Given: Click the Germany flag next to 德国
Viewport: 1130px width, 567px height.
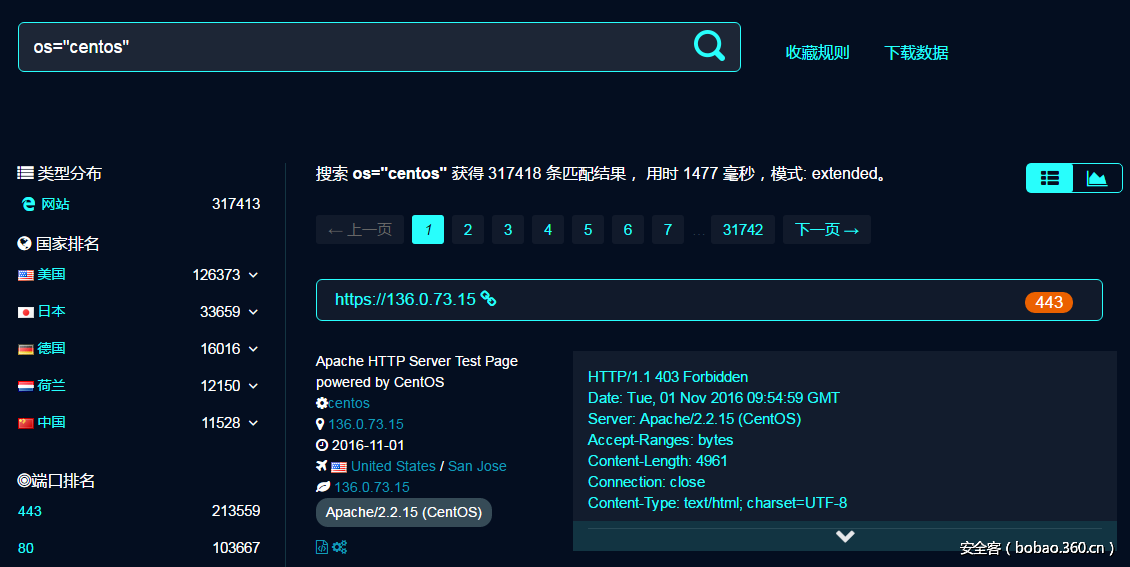Looking at the screenshot, I should [26, 349].
